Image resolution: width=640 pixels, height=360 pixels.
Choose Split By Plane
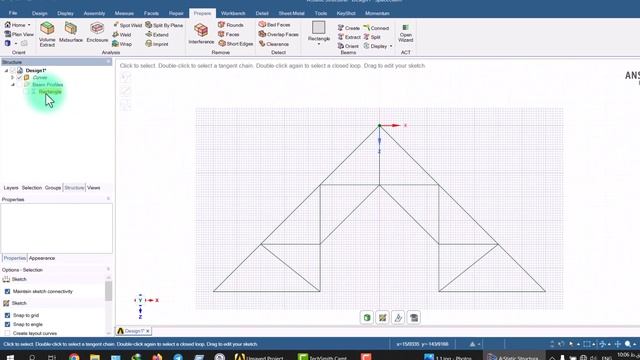(164, 25)
